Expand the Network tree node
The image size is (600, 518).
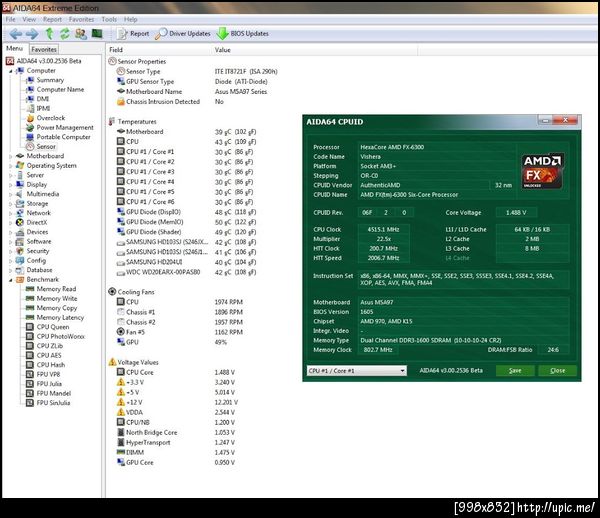[11, 213]
